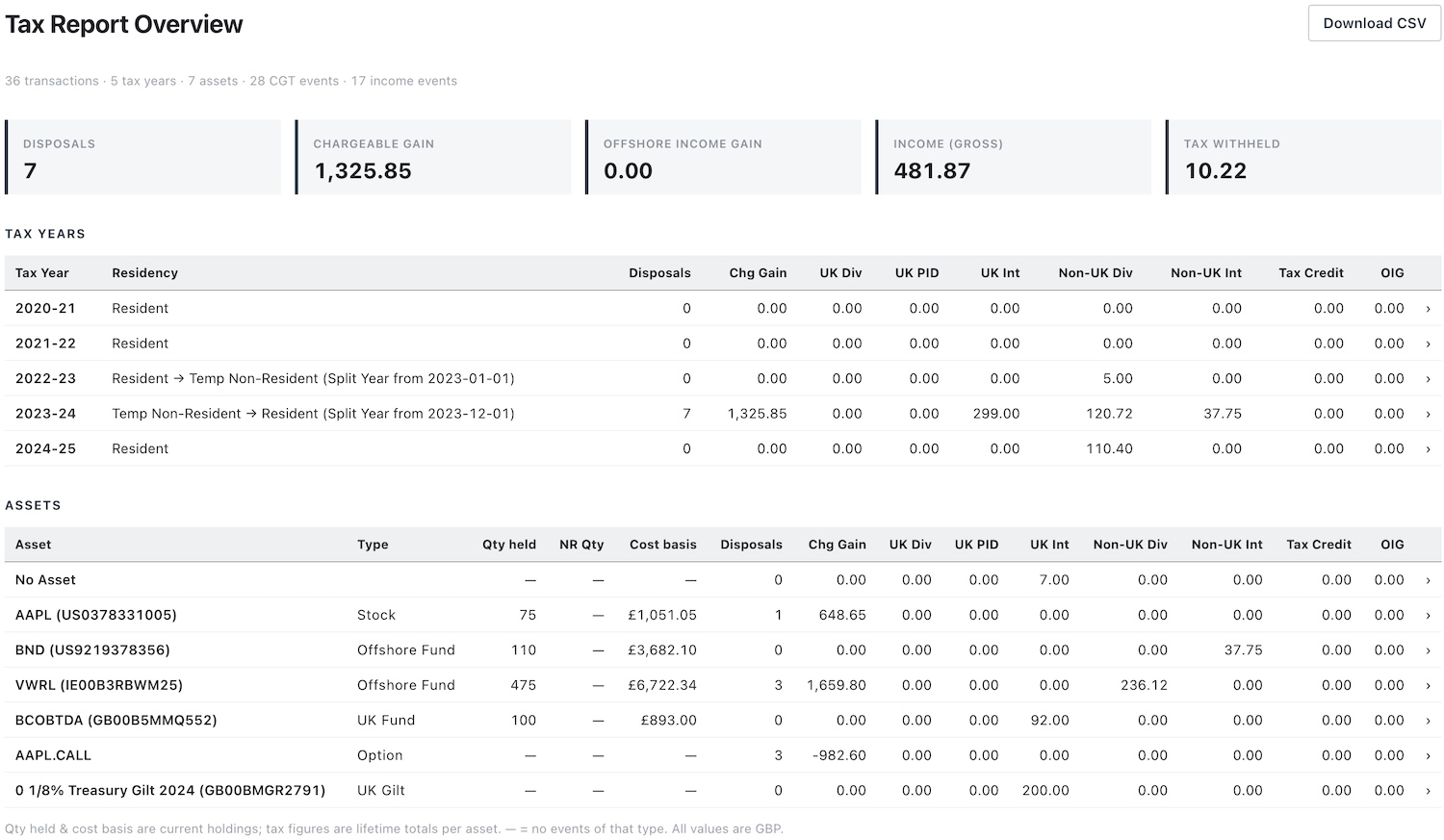Click the 2022-23 tax year label

pyautogui.click(x=45, y=378)
